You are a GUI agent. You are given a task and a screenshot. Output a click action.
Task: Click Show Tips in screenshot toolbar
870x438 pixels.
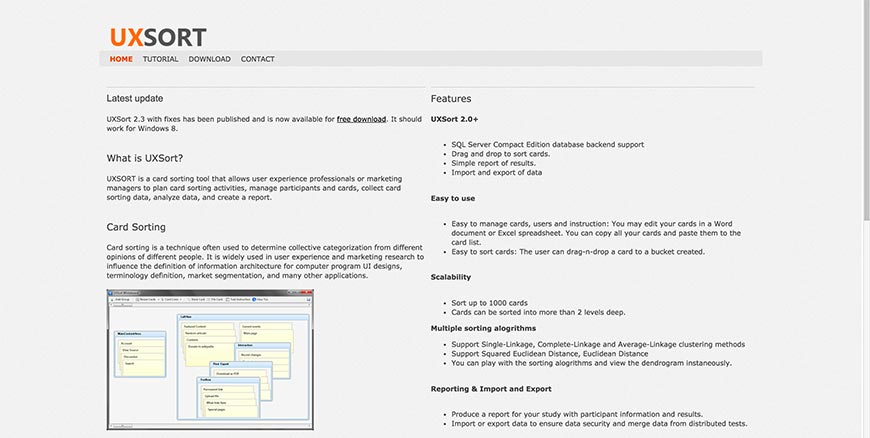(x=262, y=299)
